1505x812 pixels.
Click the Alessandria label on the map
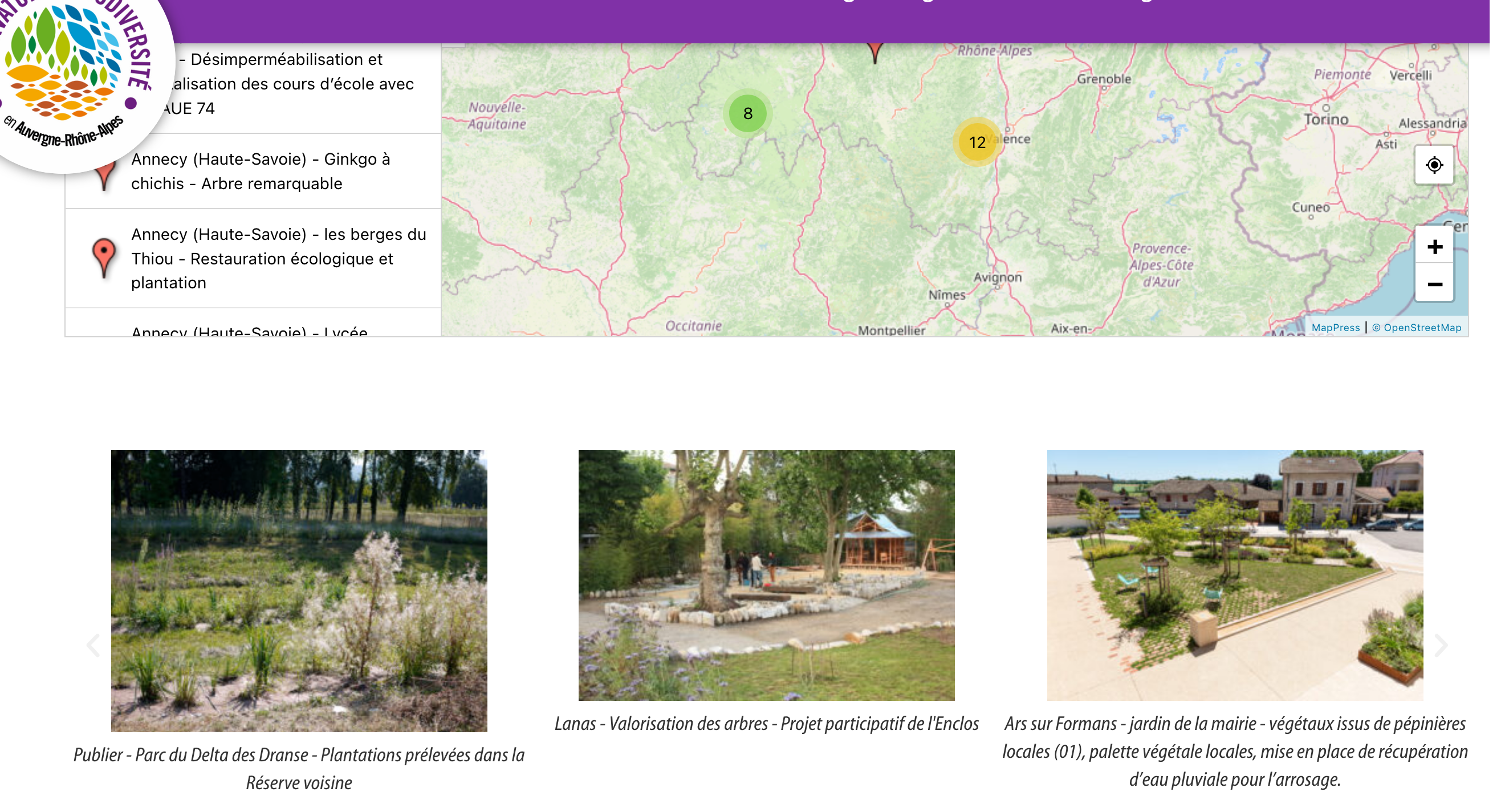(x=1431, y=123)
